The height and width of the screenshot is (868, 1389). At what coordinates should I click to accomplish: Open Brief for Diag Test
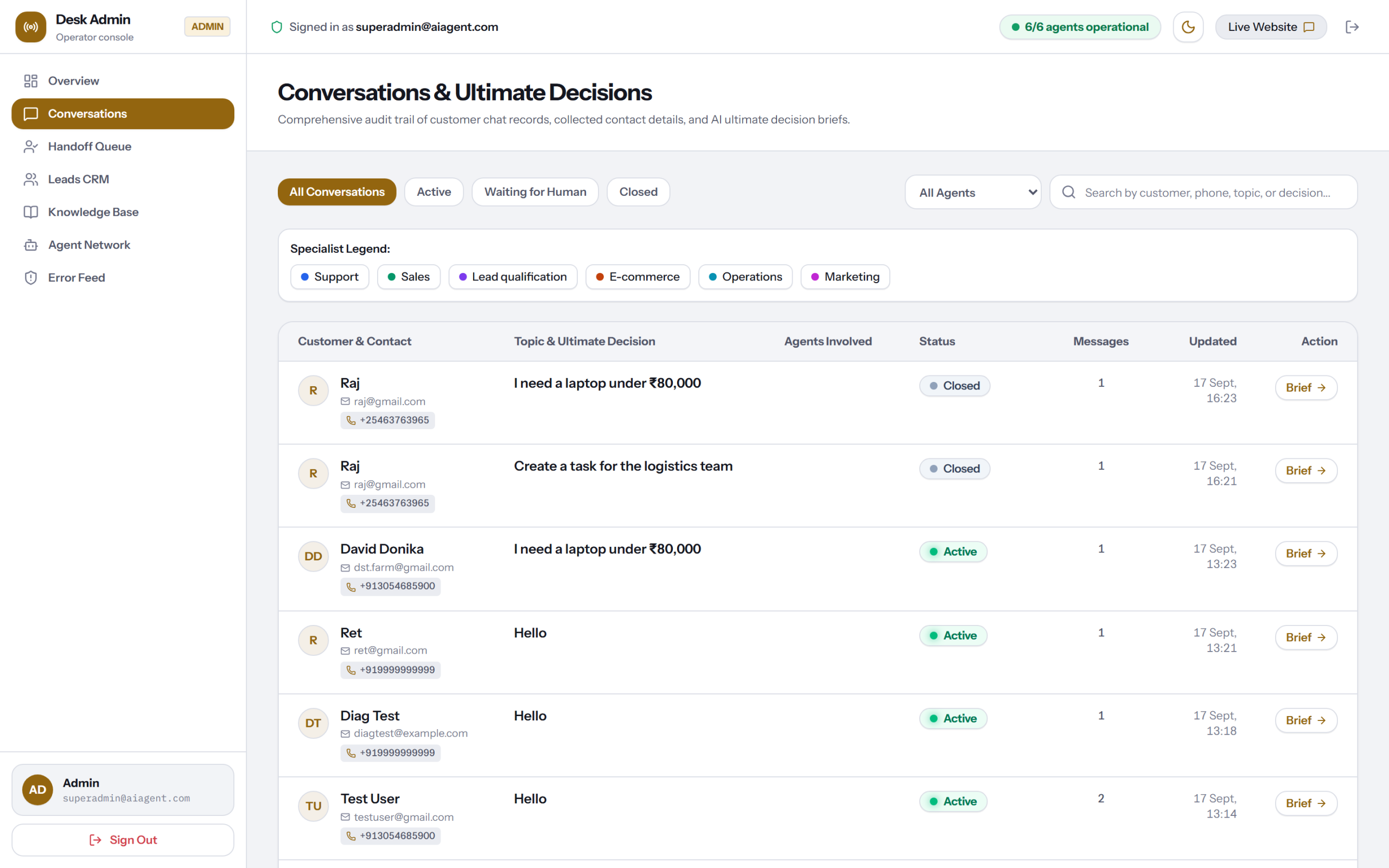click(x=1306, y=720)
